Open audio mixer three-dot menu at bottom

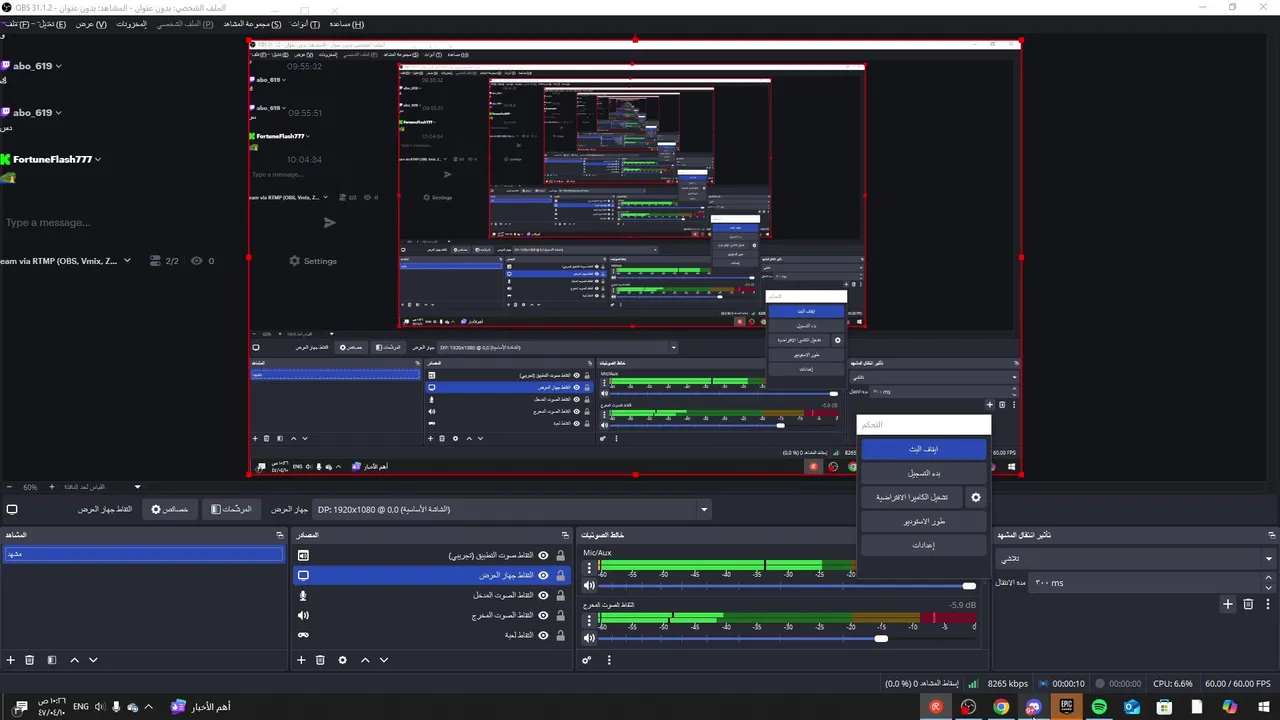pyautogui.click(x=609, y=660)
